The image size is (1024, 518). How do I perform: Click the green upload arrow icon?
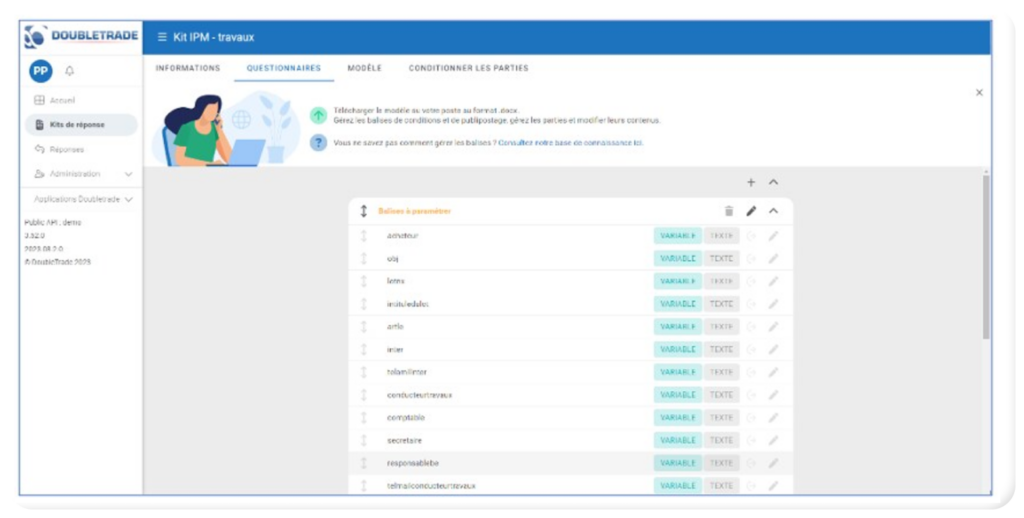318,115
